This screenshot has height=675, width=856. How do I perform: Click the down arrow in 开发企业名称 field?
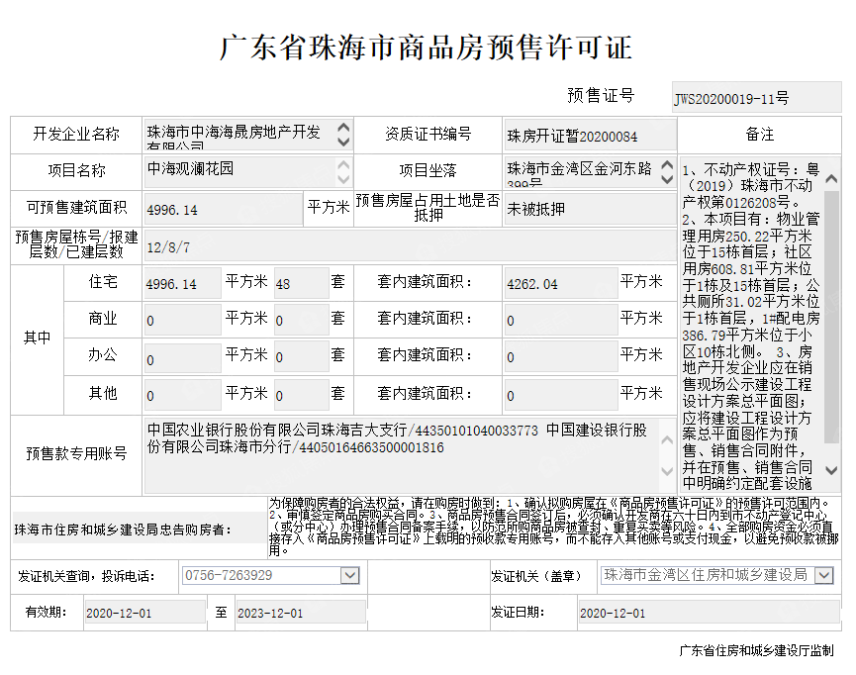[x=343, y=142]
